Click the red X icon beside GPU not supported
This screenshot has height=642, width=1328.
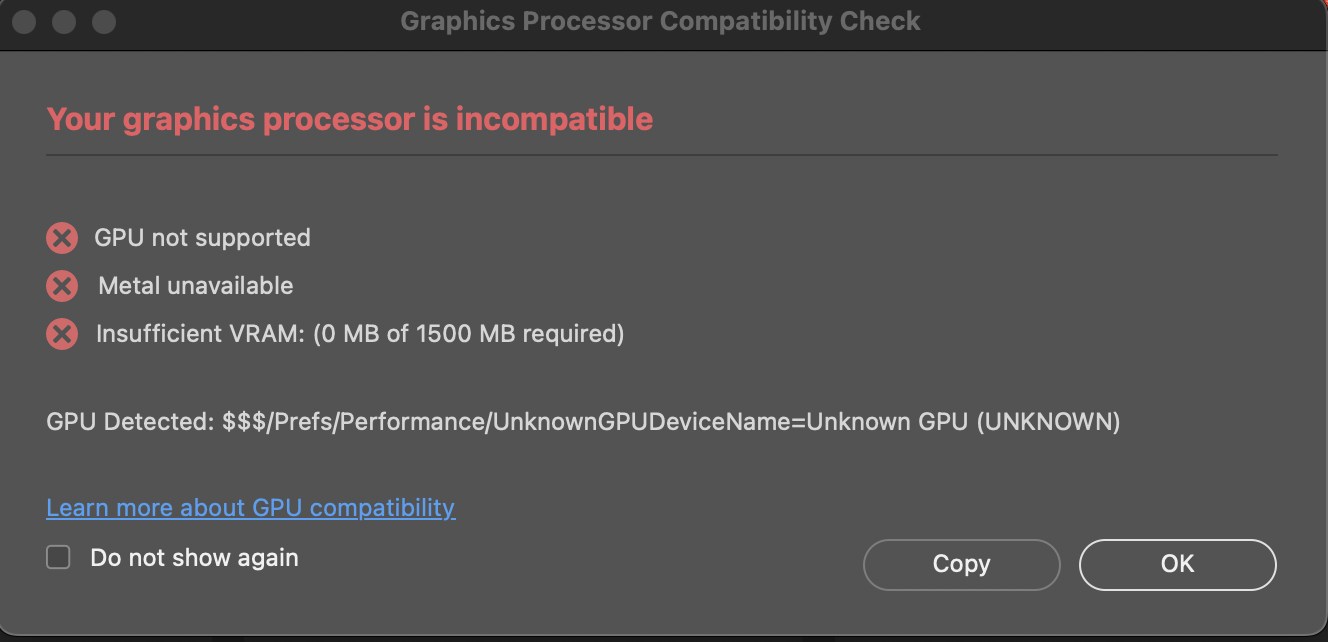point(62,238)
